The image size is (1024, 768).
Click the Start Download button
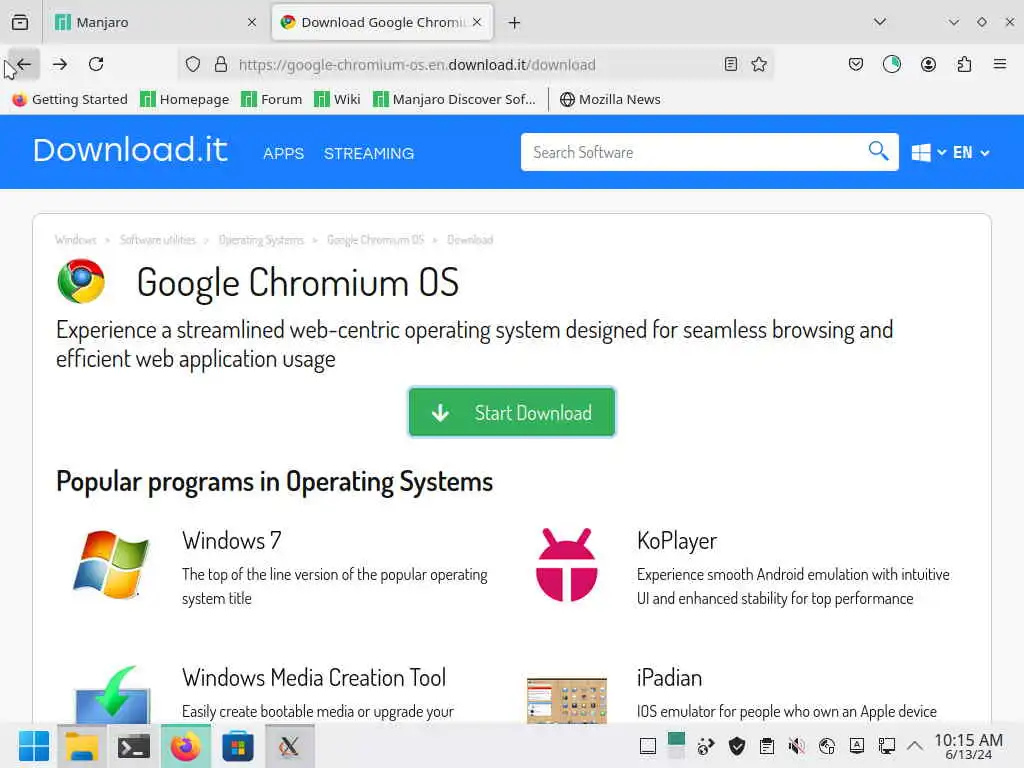pos(512,412)
